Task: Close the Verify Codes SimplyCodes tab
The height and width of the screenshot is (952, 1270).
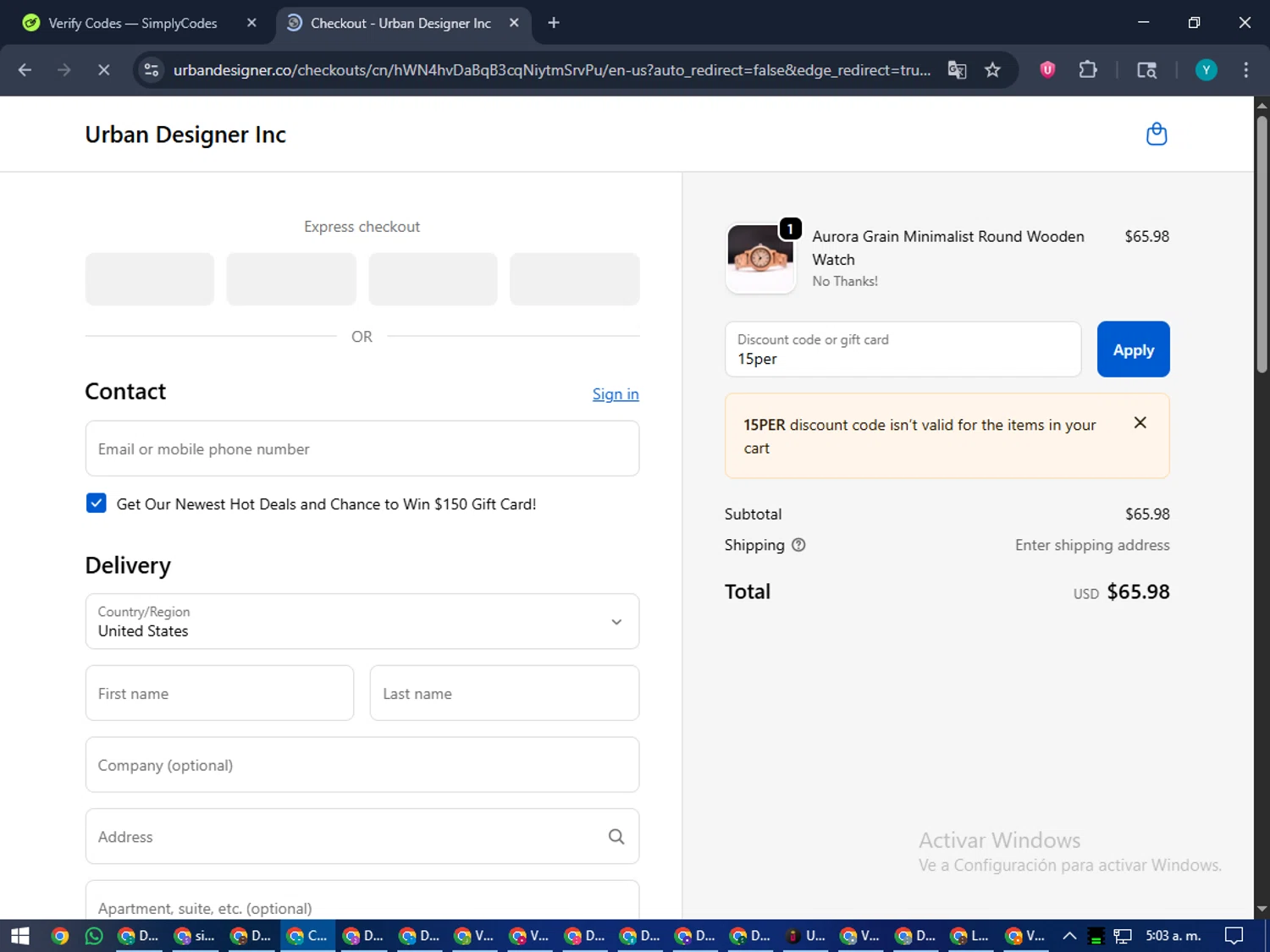Action: pos(251,23)
